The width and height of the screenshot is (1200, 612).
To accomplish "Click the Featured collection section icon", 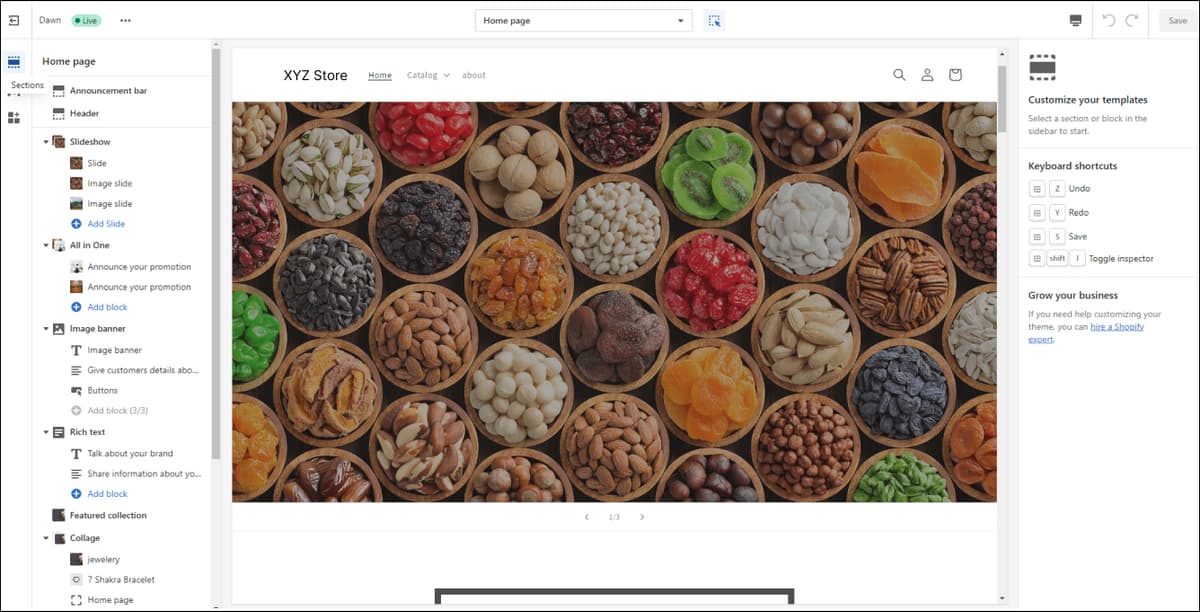I will pos(59,516).
